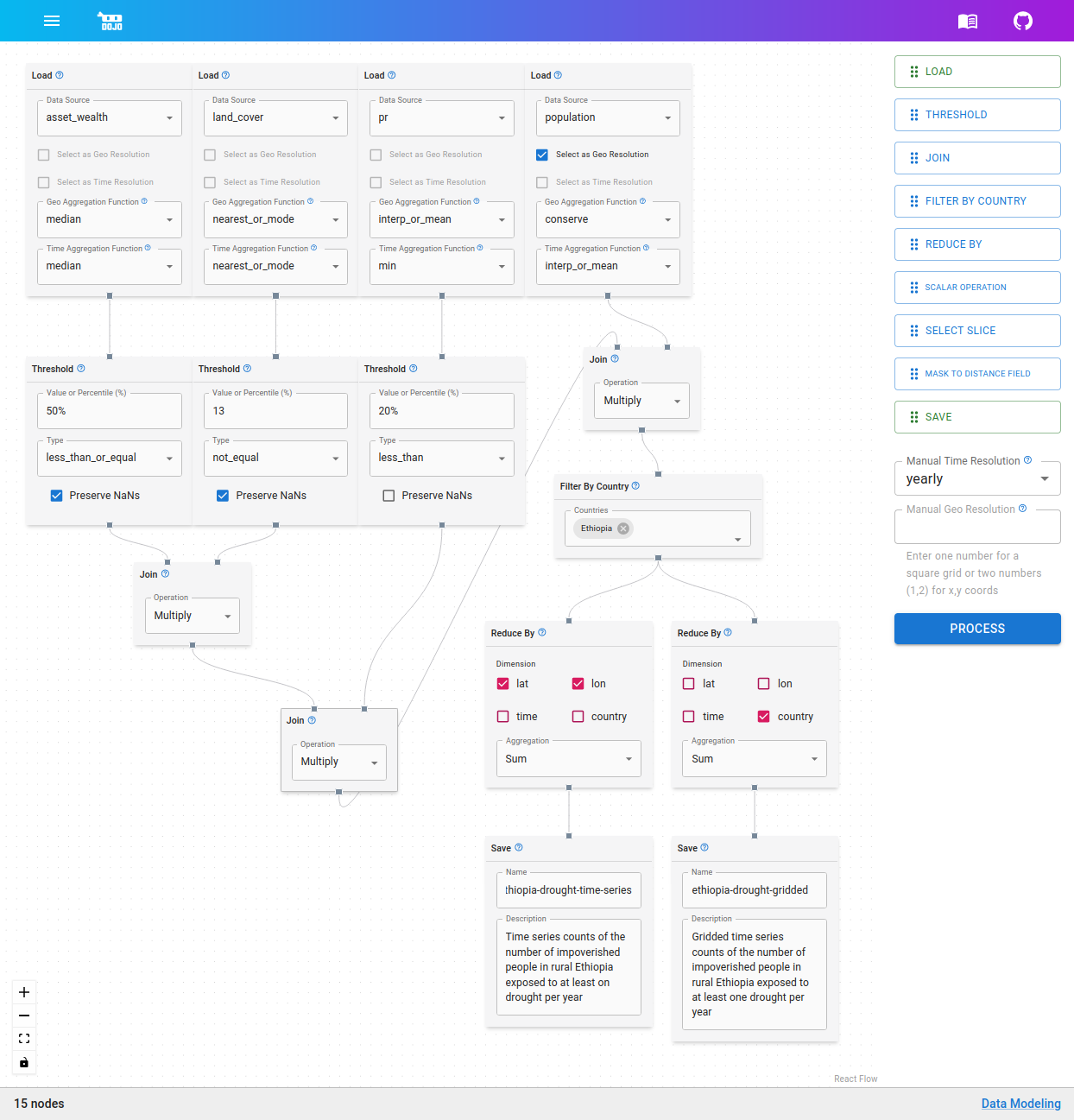
Task: Open Aggregation Sum dropdown in left Reduce By
Action: 569,759
